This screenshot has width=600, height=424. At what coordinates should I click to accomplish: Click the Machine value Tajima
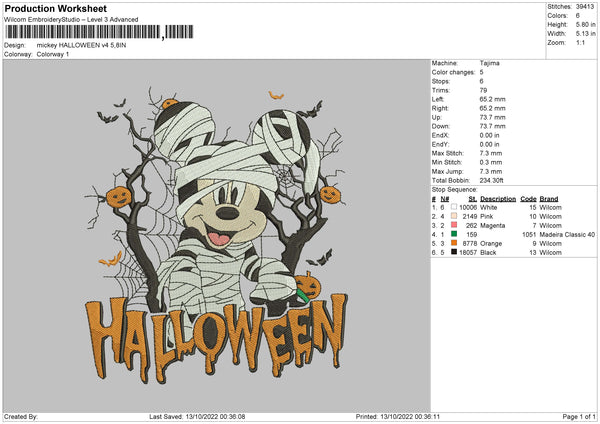[490, 63]
